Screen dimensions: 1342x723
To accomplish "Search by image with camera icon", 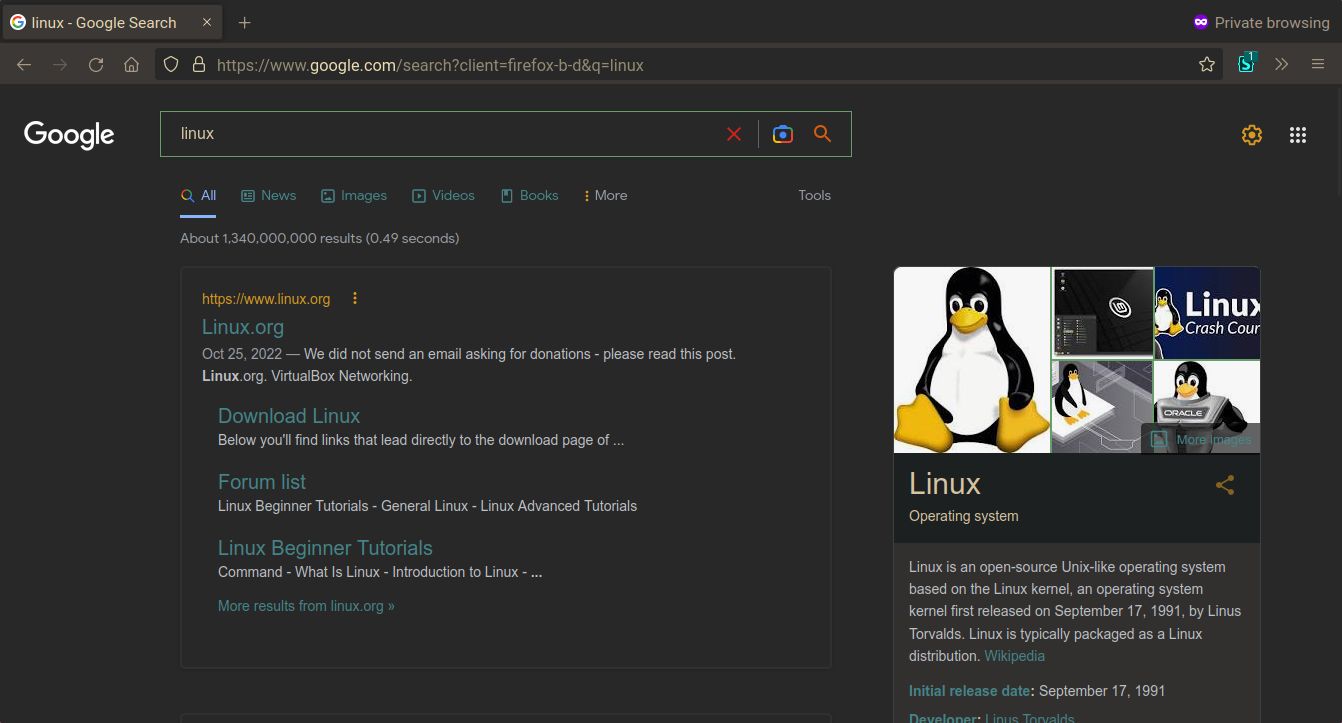I will click(783, 134).
